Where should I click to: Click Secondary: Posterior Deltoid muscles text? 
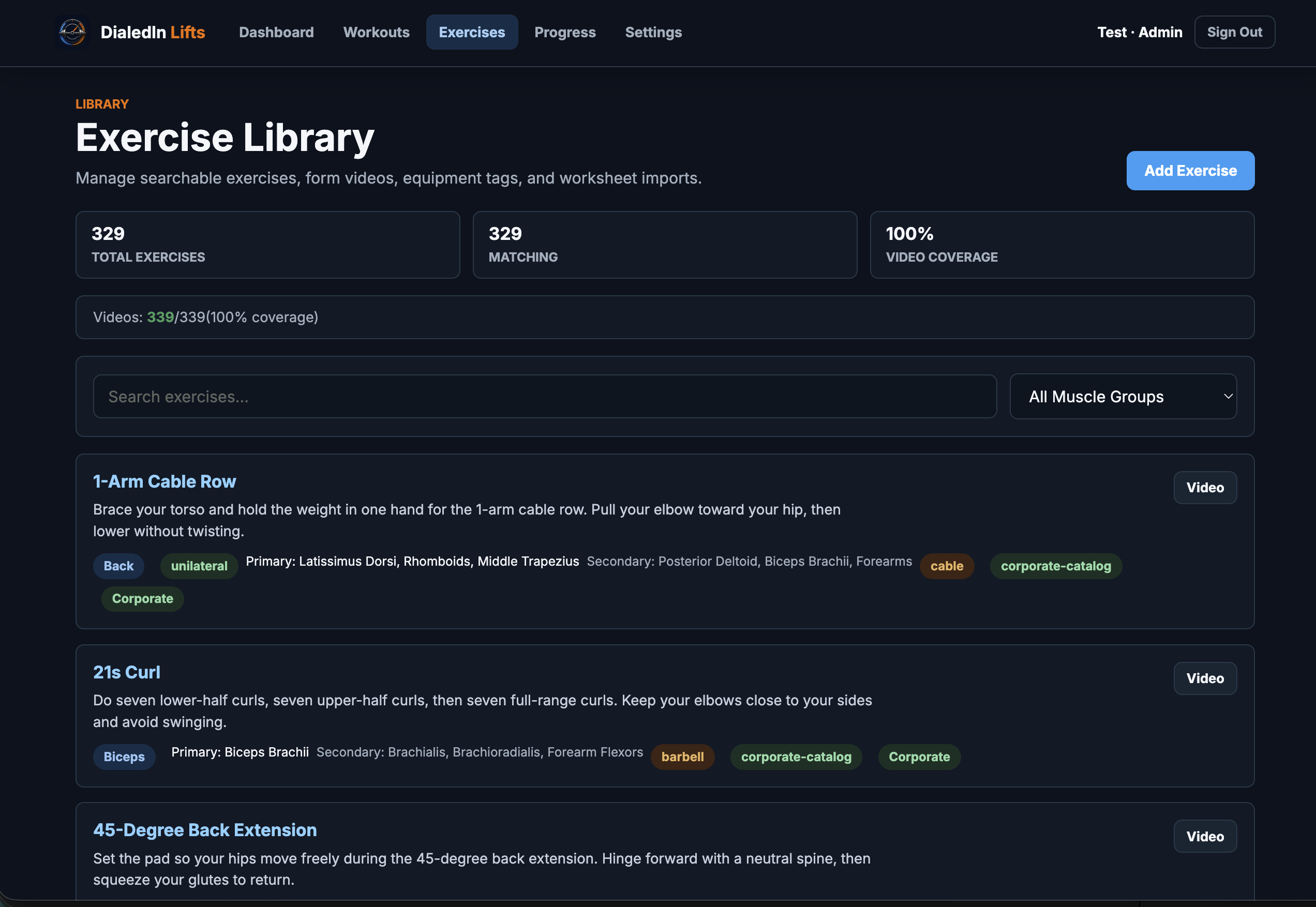(x=749, y=562)
